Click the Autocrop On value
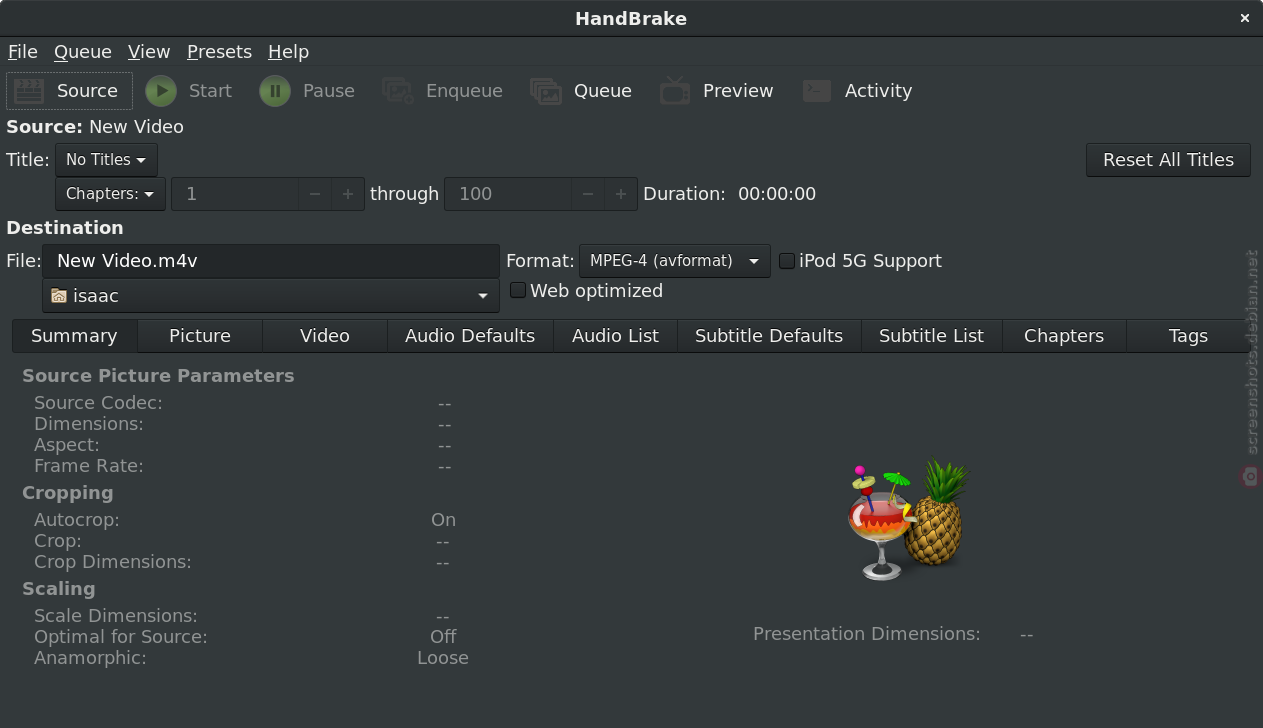Screen dimensions: 1263x728 click(443, 520)
